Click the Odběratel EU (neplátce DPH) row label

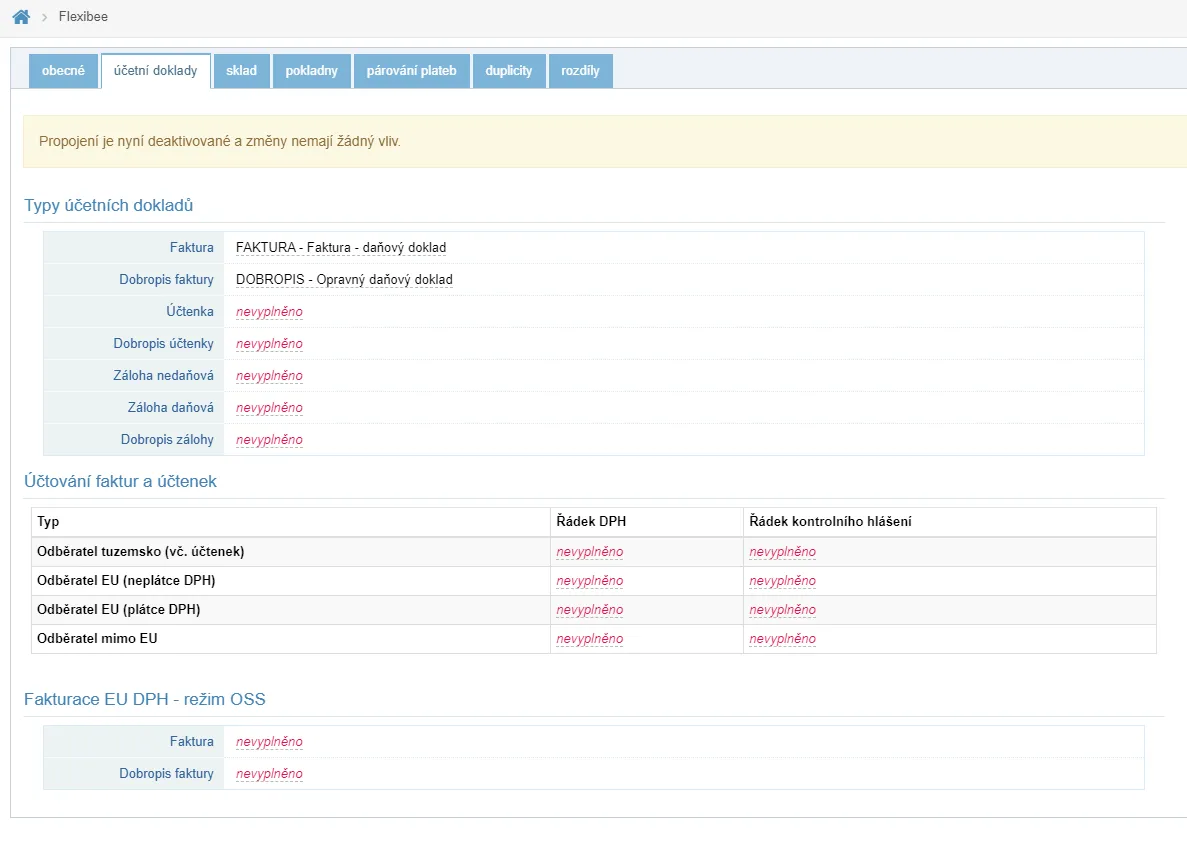pyautogui.click(x=126, y=580)
